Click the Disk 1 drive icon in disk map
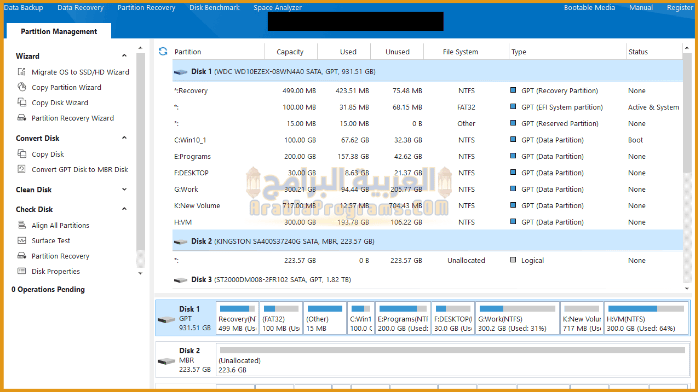Viewport: 698px width, 392px height. (166, 319)
